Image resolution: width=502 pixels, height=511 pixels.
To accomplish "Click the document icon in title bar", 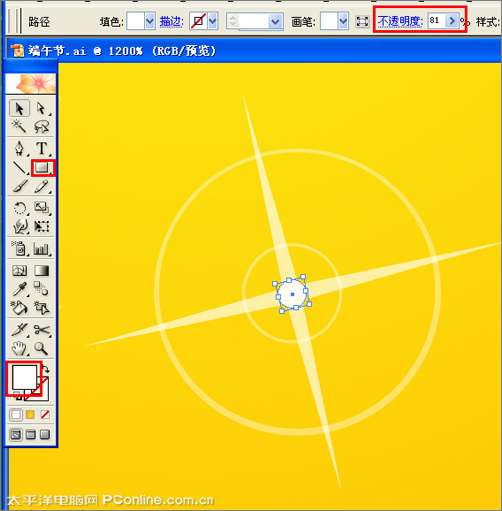I will tap(17, 51).
